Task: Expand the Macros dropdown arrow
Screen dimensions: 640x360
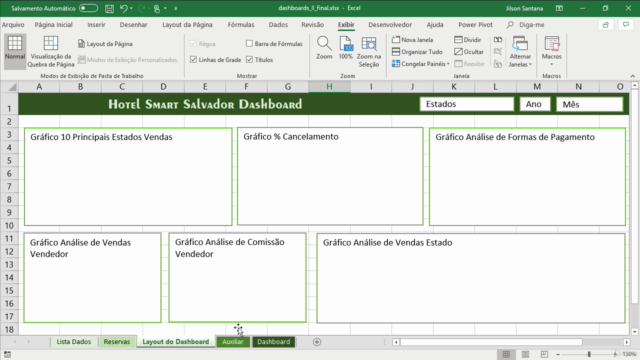Action: coord(551,64)
